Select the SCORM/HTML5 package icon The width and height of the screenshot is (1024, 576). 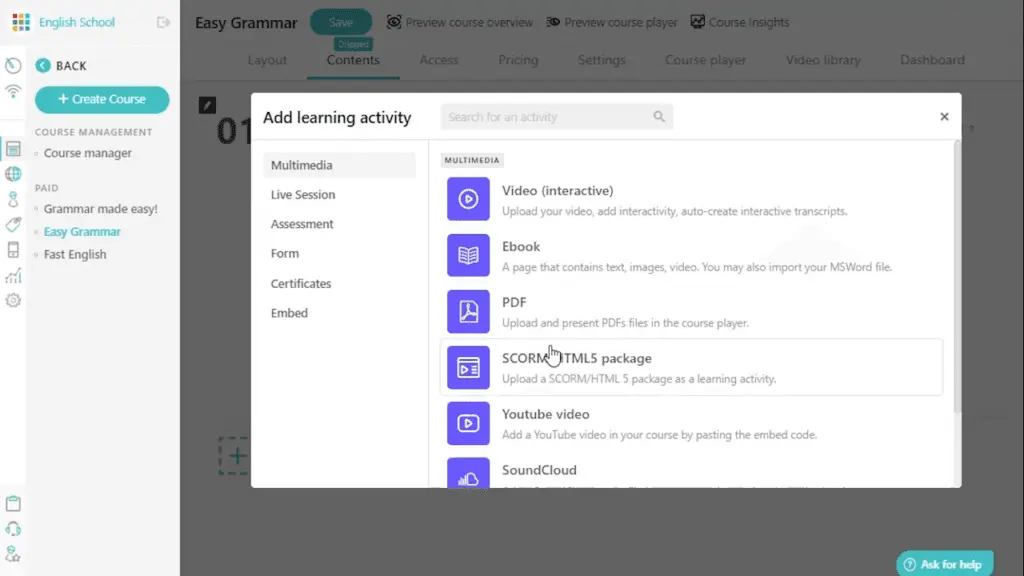468,367
